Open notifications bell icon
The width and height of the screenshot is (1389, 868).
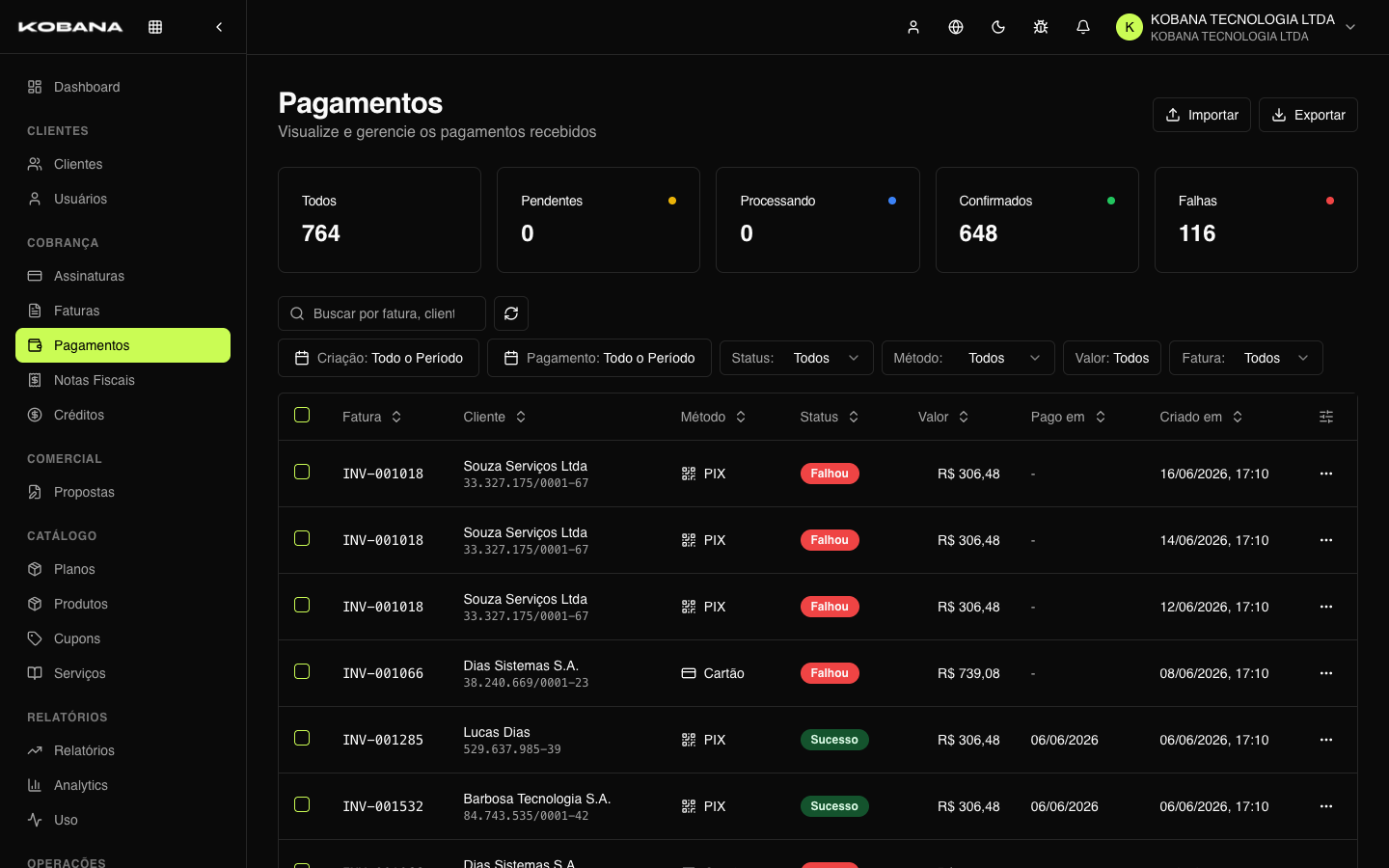point(1083,27)
